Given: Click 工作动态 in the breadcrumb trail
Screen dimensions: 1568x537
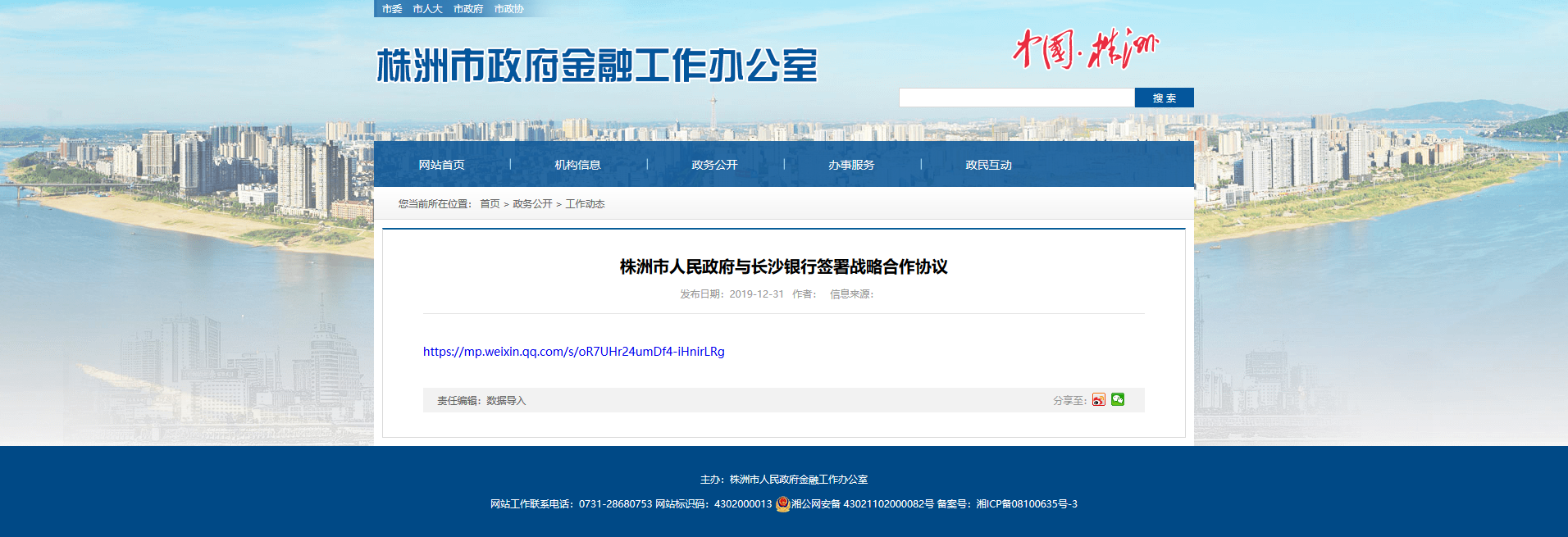Looking at the screenshot, I should point(585,204).
